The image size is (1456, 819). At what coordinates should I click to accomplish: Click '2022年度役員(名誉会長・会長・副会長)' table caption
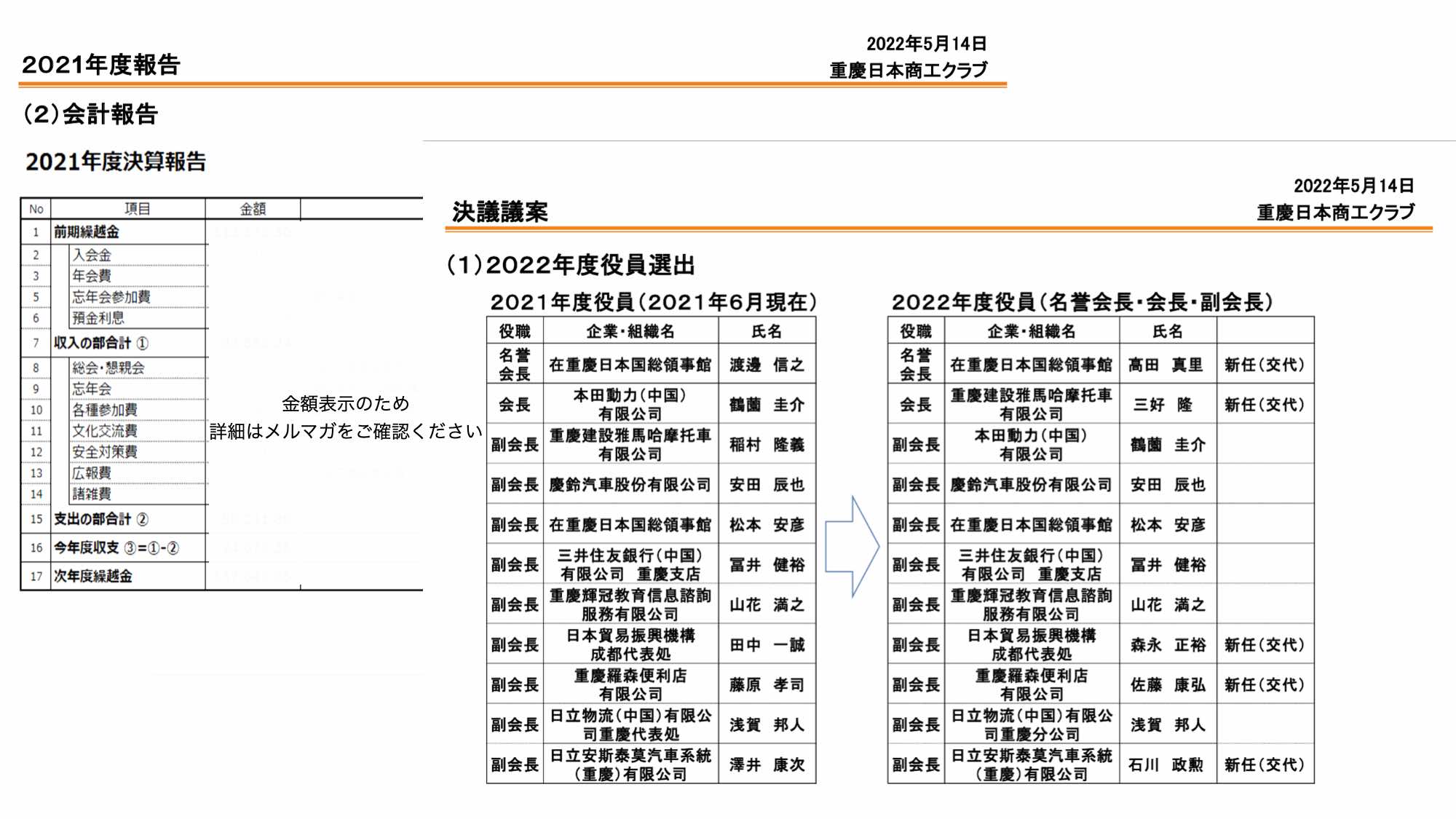1082,302
